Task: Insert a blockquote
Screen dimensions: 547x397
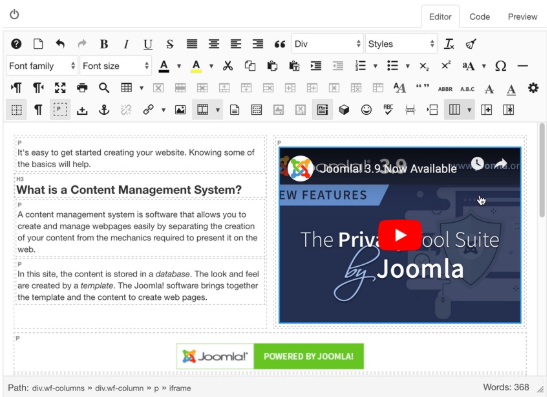Action: click(280, 44)
